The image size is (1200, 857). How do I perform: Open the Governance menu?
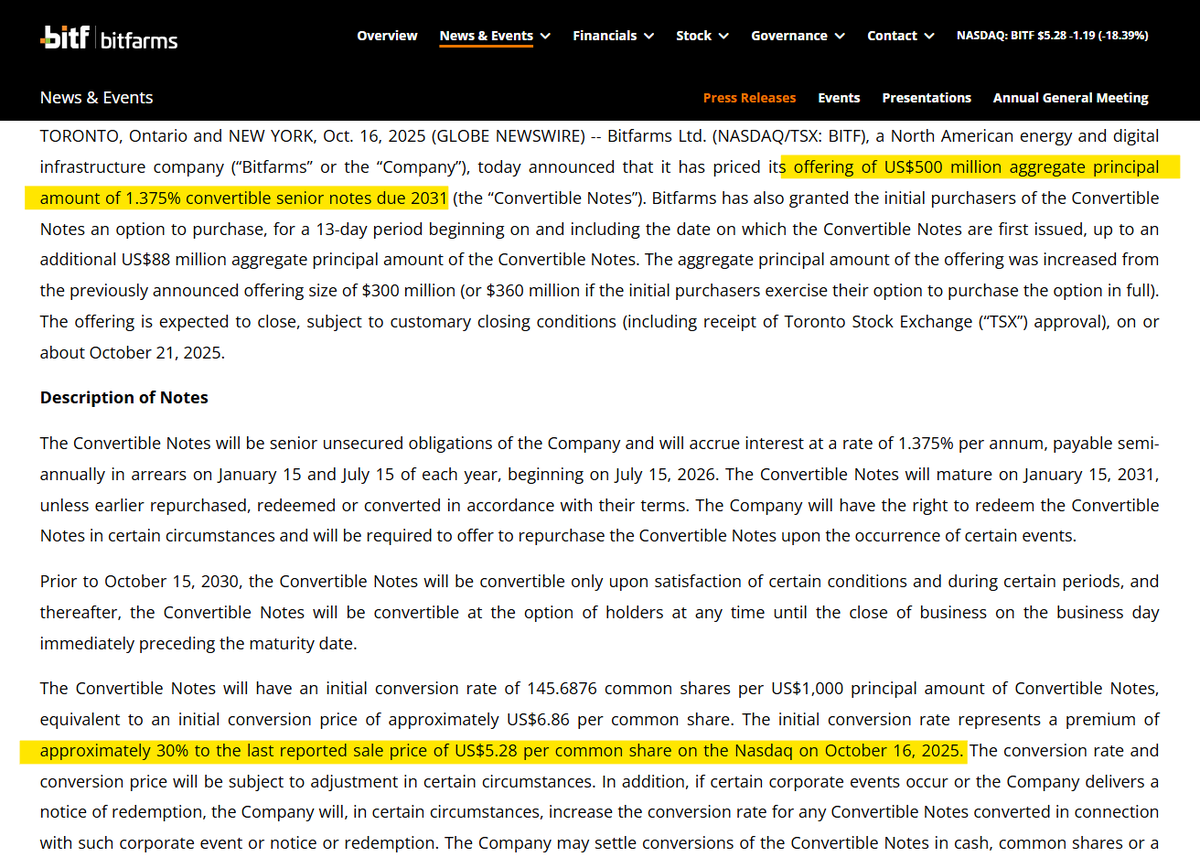point(789,36)
